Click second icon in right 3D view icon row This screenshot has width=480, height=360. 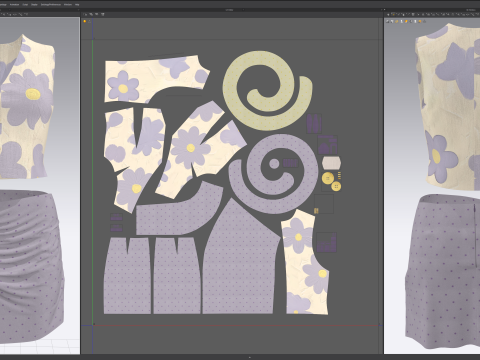click(392, 21)
